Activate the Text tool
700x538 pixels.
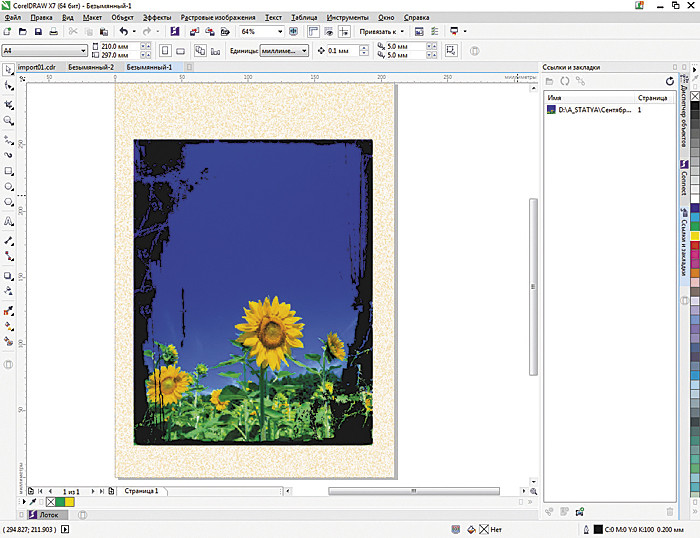click(9, 222)
